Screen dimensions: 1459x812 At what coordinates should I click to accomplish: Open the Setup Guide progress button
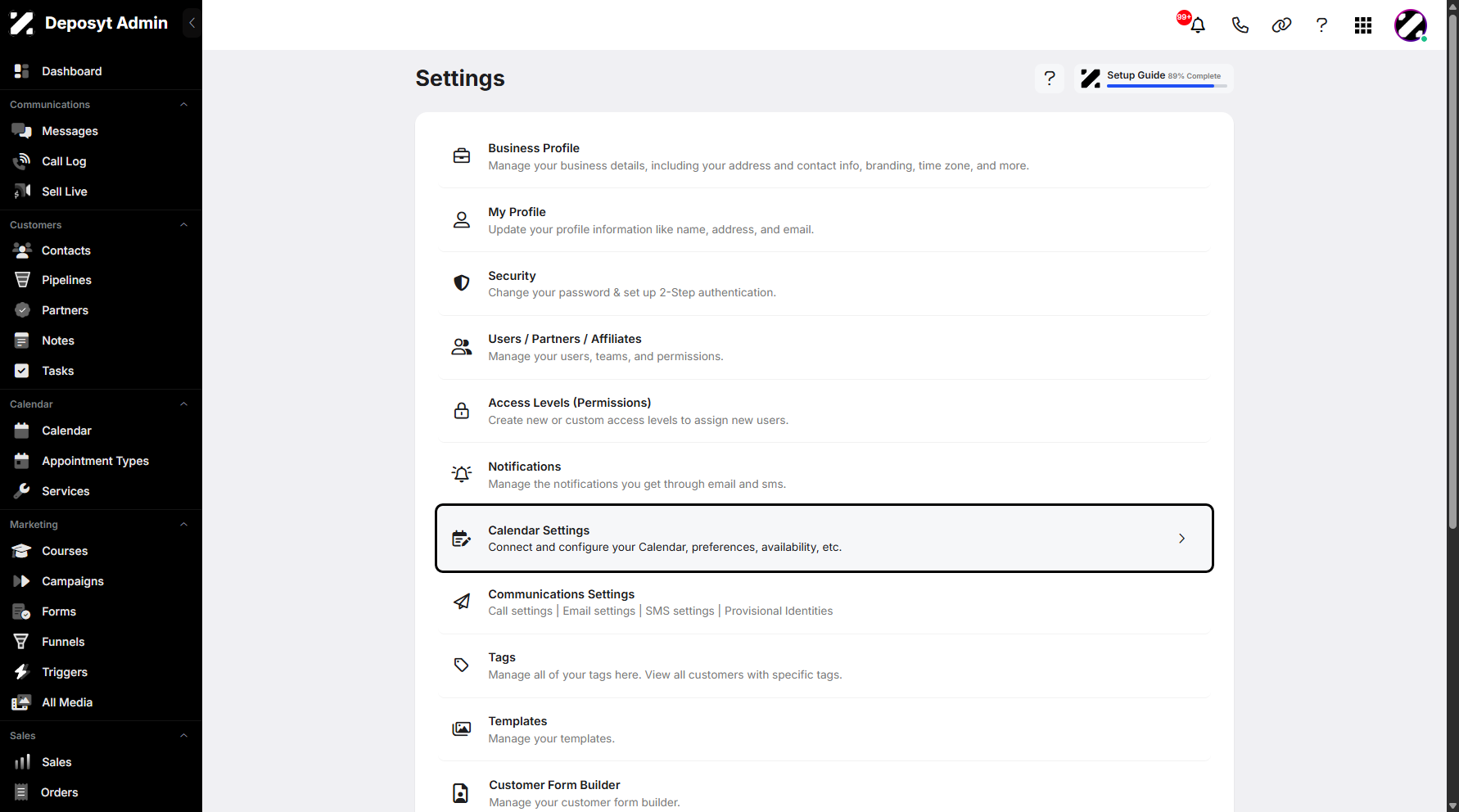[1154, 79]
